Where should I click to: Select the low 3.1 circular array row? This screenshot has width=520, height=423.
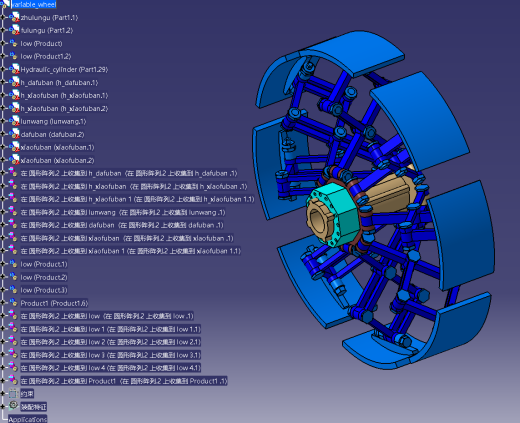(x=111, y=355)
